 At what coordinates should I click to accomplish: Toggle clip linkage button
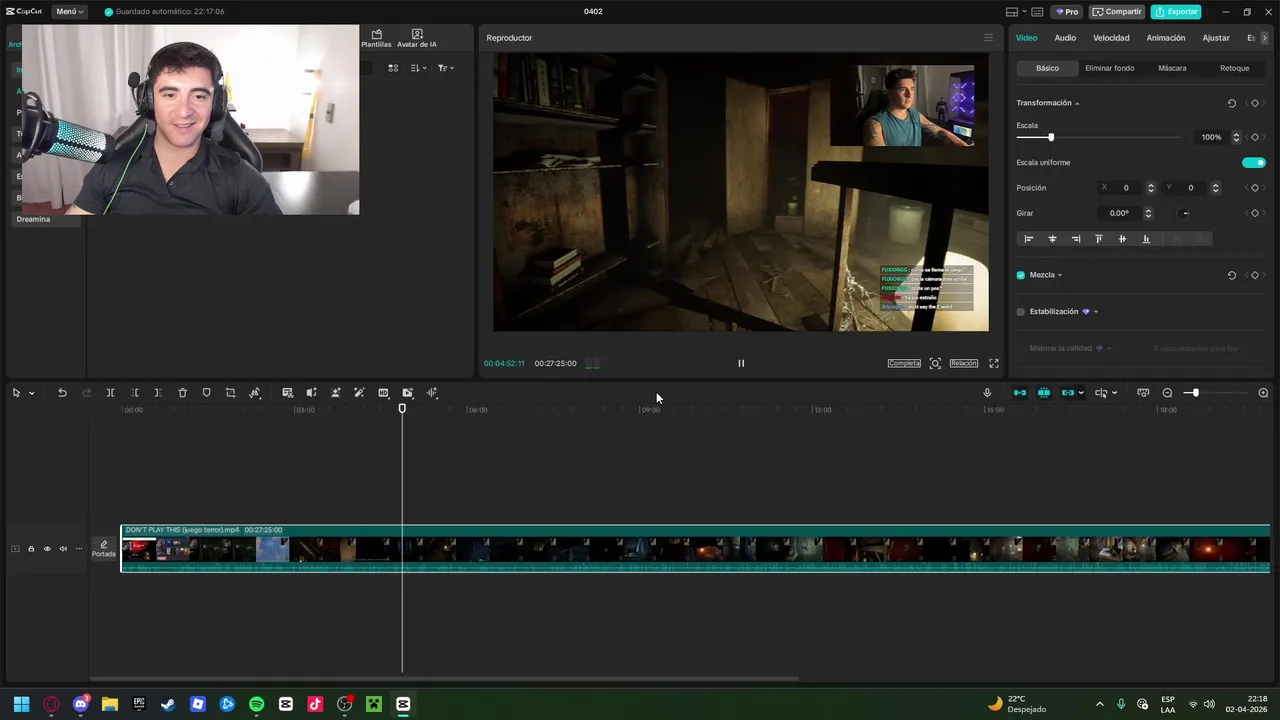click(x=1067, y=393)
